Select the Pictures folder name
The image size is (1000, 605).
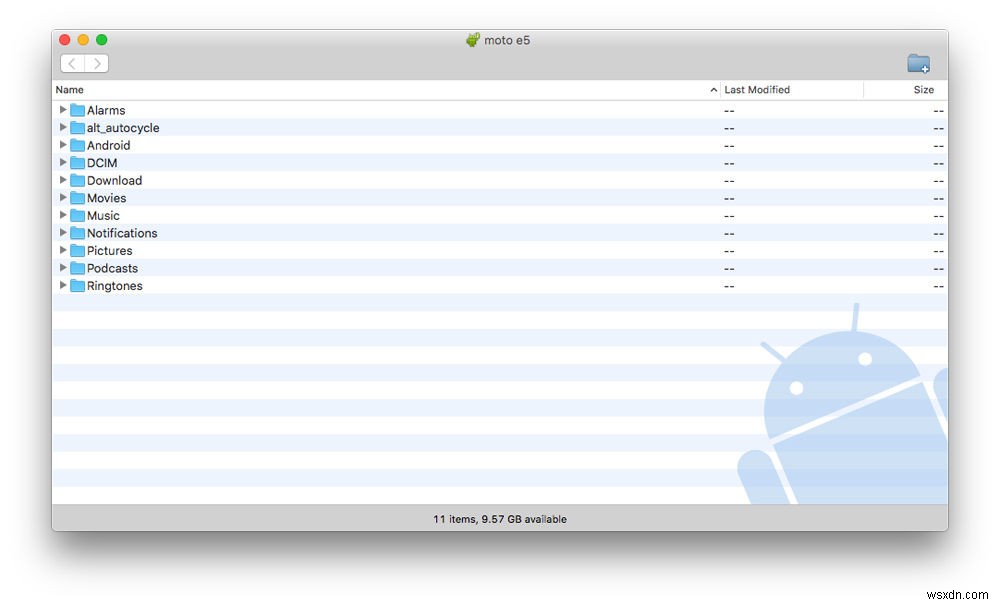coord(110,251)
